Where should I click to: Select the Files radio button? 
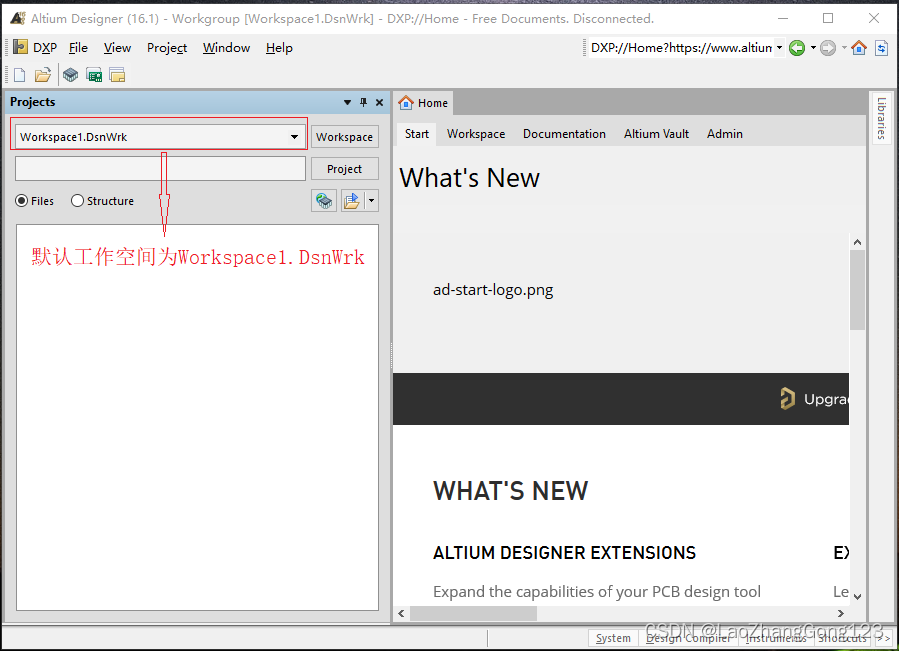pos(34,201)
